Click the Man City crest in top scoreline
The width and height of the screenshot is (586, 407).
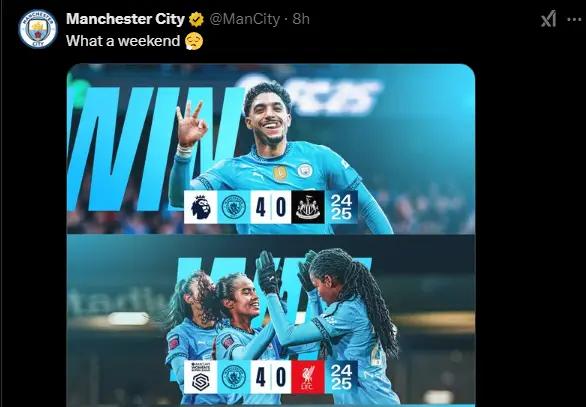pos(234,207)
